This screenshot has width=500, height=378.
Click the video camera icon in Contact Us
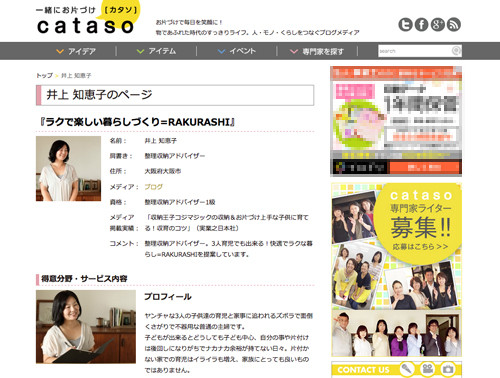coord(427,369)
